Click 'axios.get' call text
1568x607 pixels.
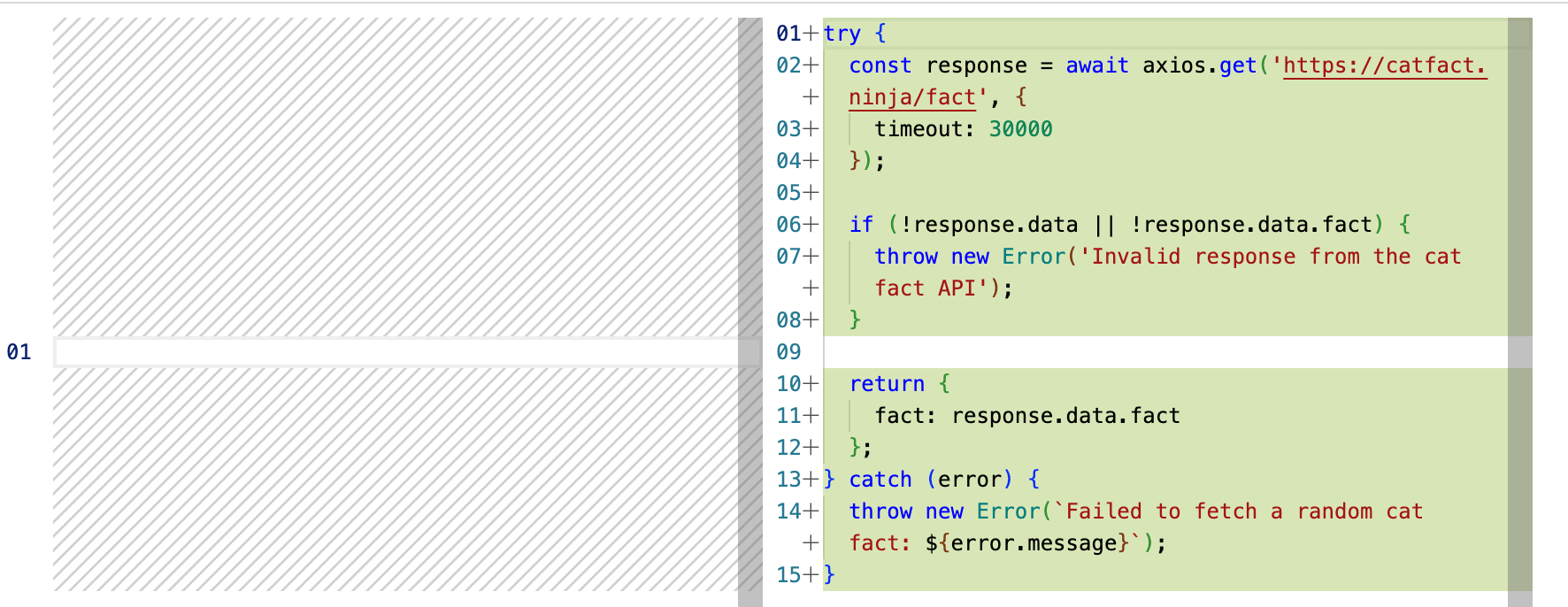pos(1200,65)
